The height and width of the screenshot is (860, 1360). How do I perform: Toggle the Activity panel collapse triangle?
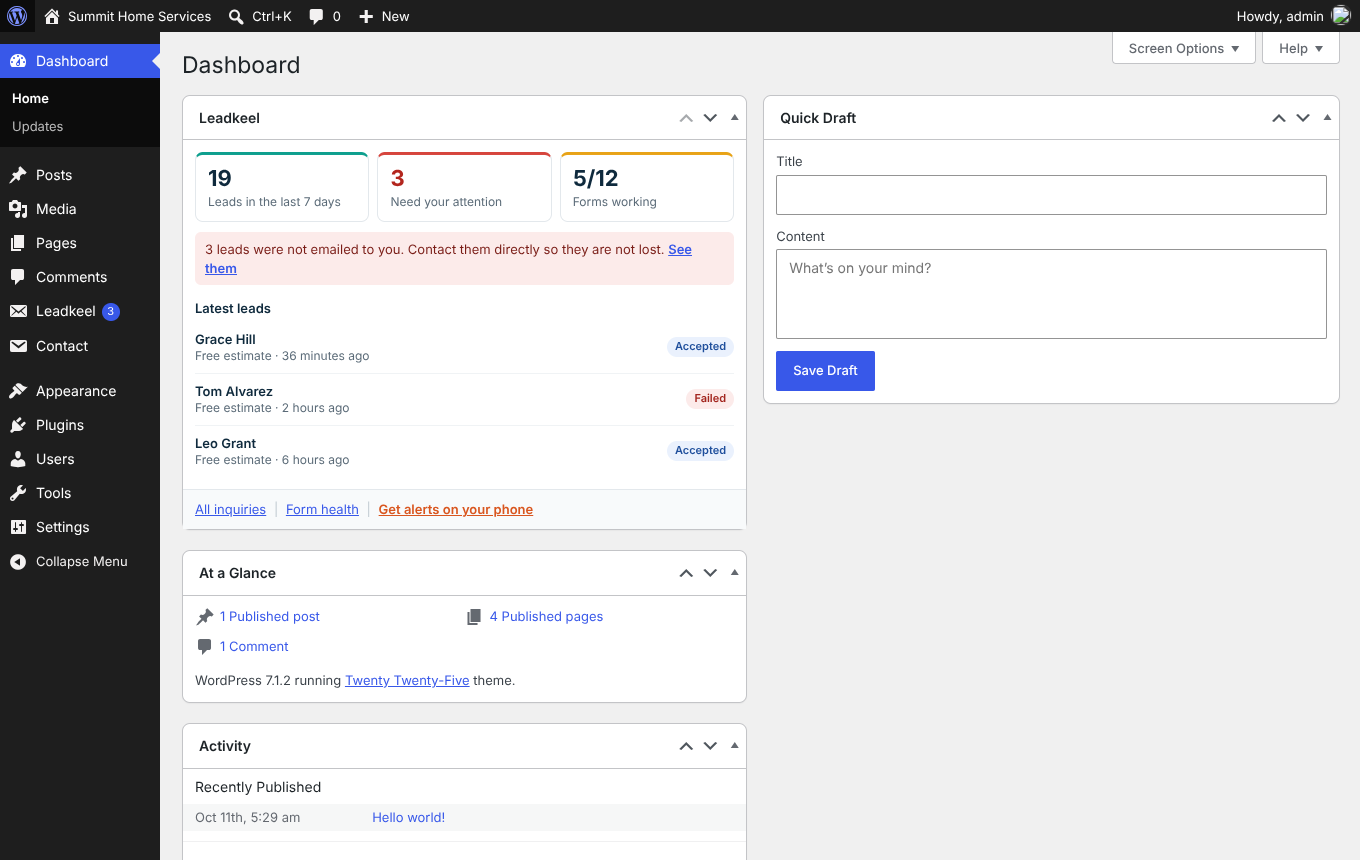(x=735, y=745)
